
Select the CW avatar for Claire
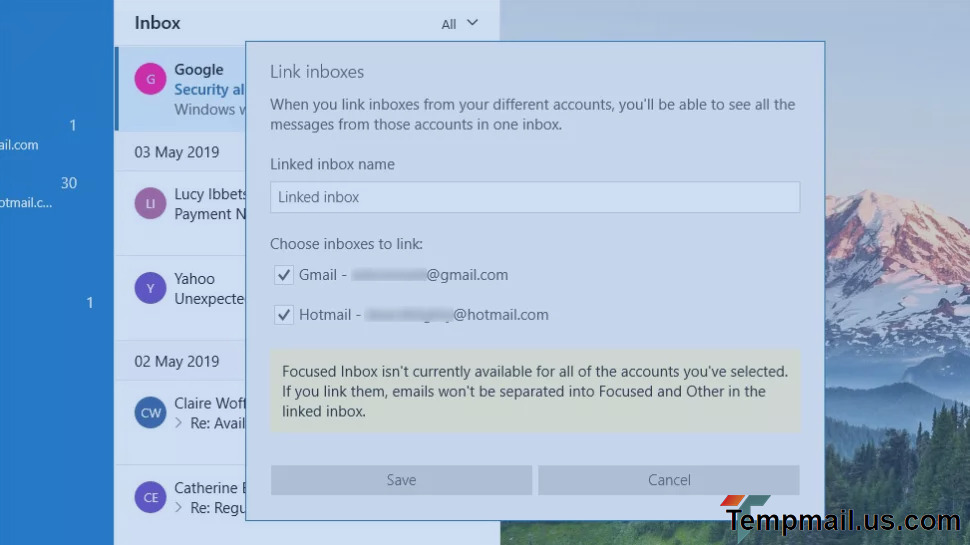(150, 412)
